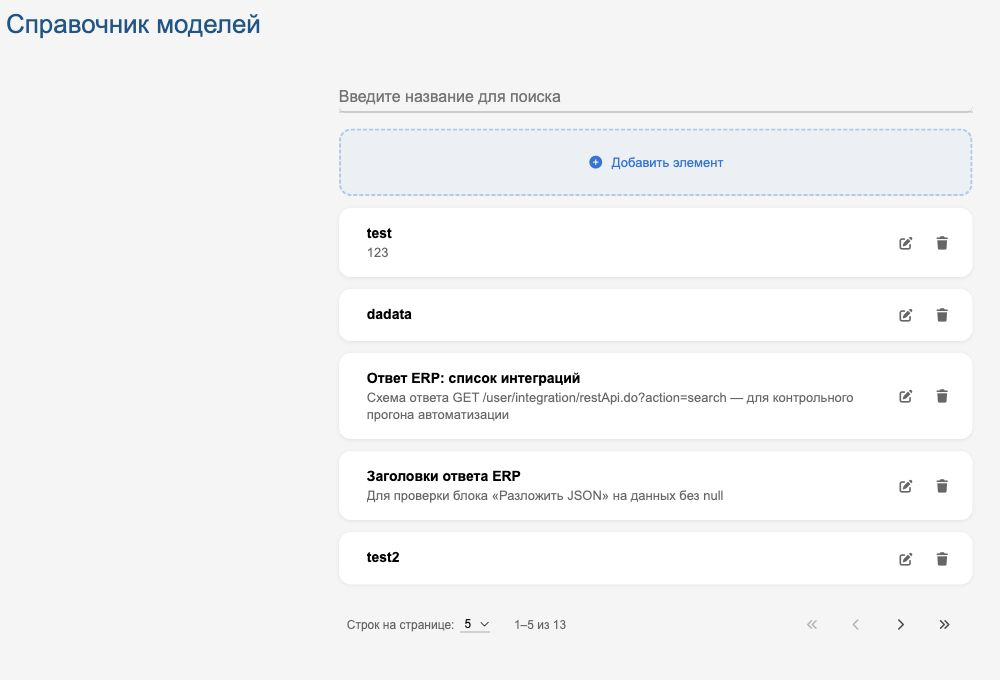Delete the 'test' model entry
This screenshot has width=1000, height=680.
coord(942,243)
